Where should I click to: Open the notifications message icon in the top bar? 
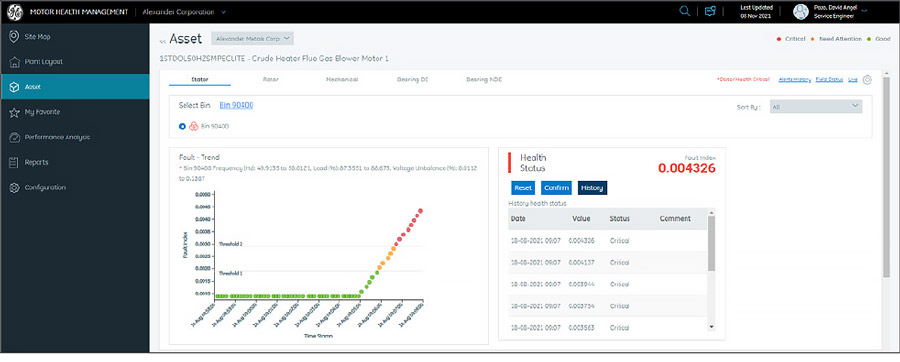pyautogui.click(x=711, y=11)
